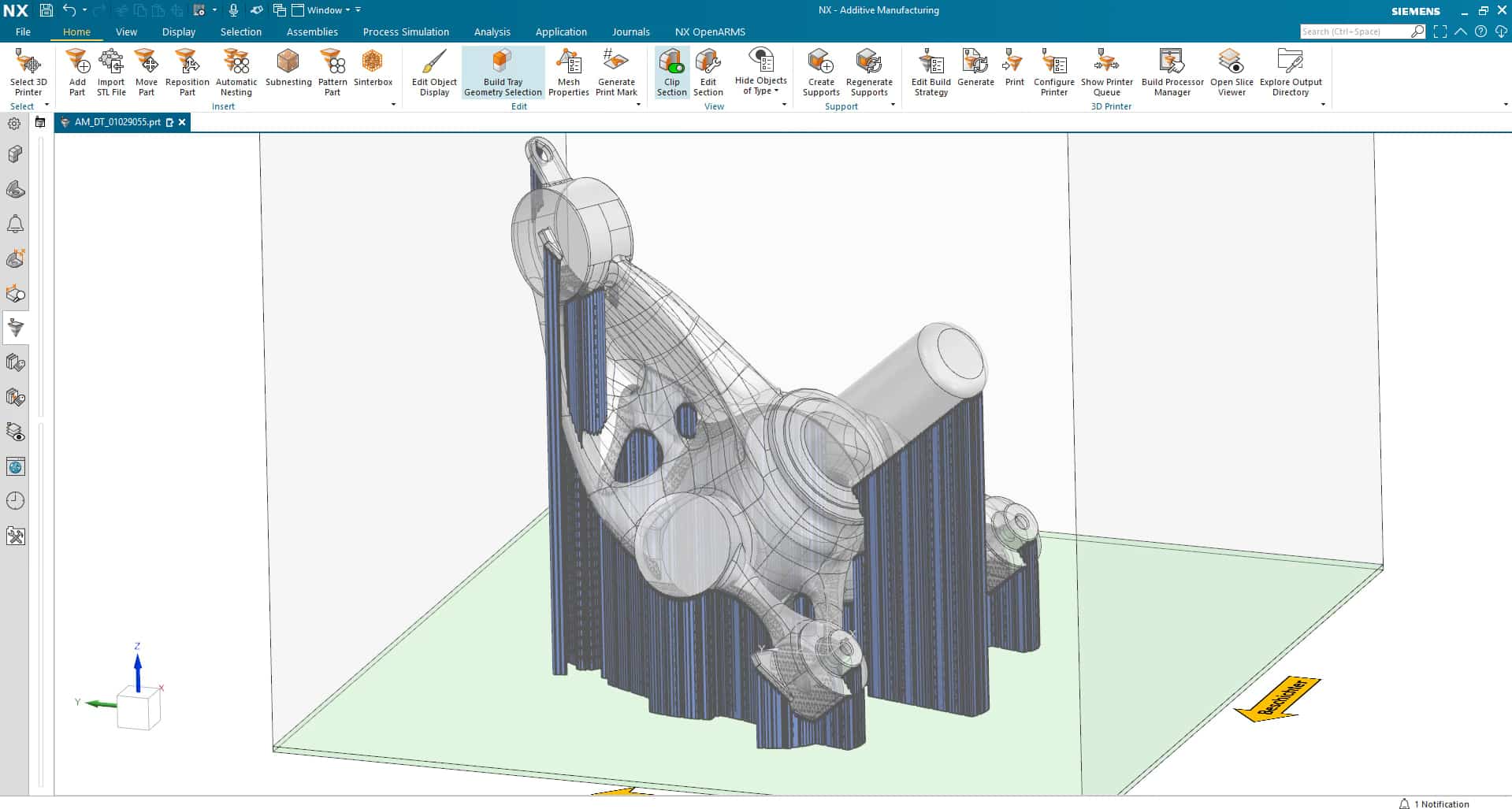Open the Additive Manufacturing navigator icon
The image size is (1512, 809).
16,328
